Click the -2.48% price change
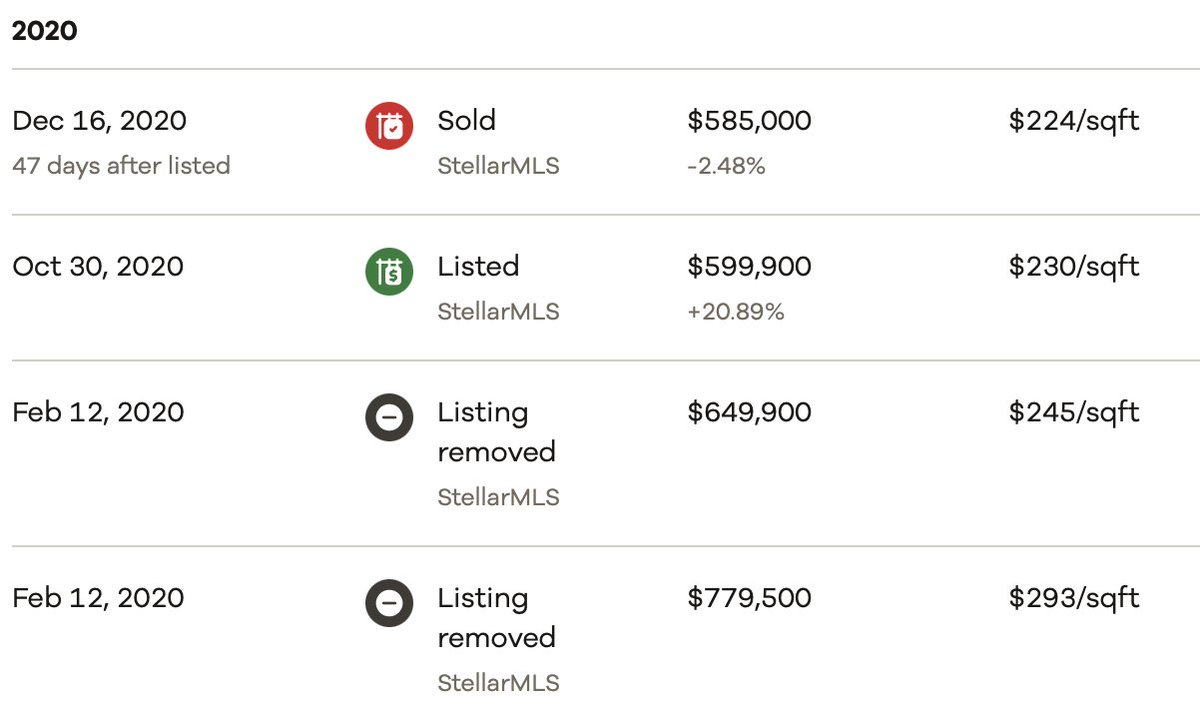 tap(726, 166)
